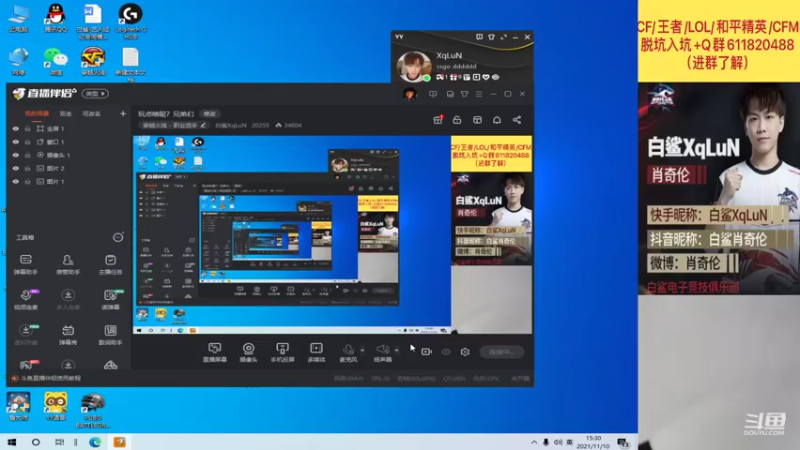Click the 修改 button beside the stream title
Screen dimensions: 800x450
coord(210,114)
